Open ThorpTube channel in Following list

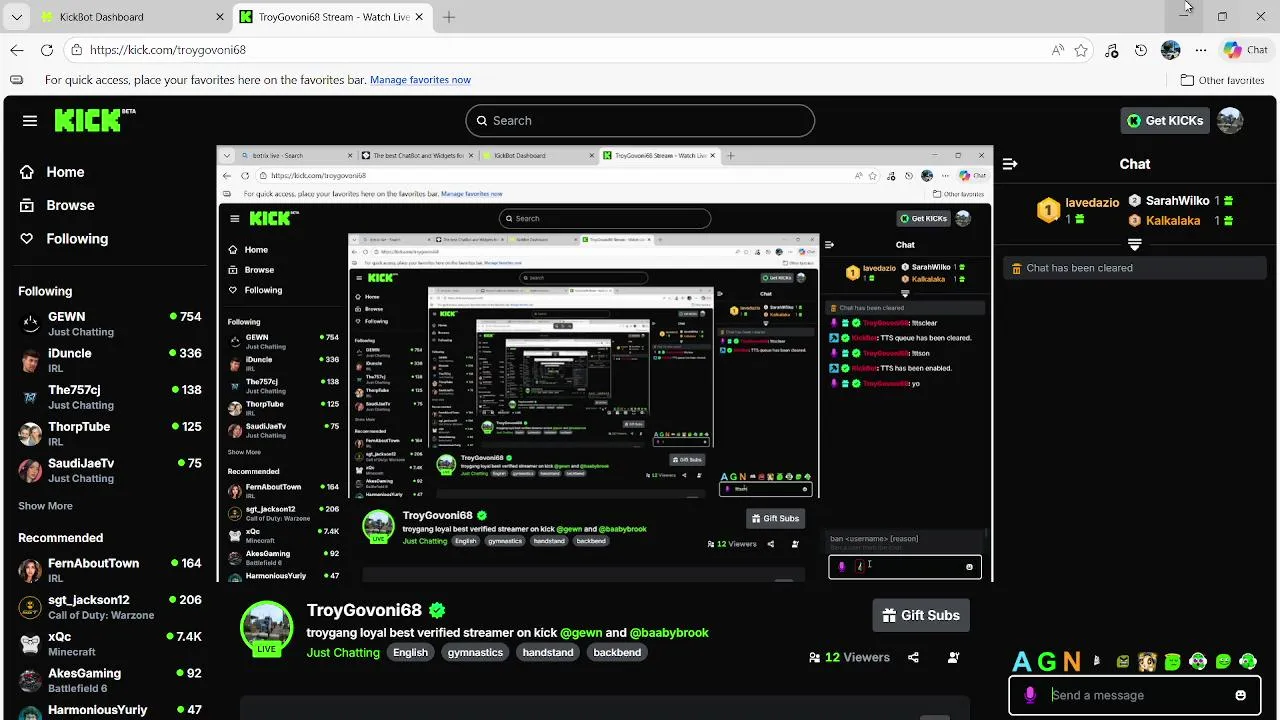(x=110, y=434)
